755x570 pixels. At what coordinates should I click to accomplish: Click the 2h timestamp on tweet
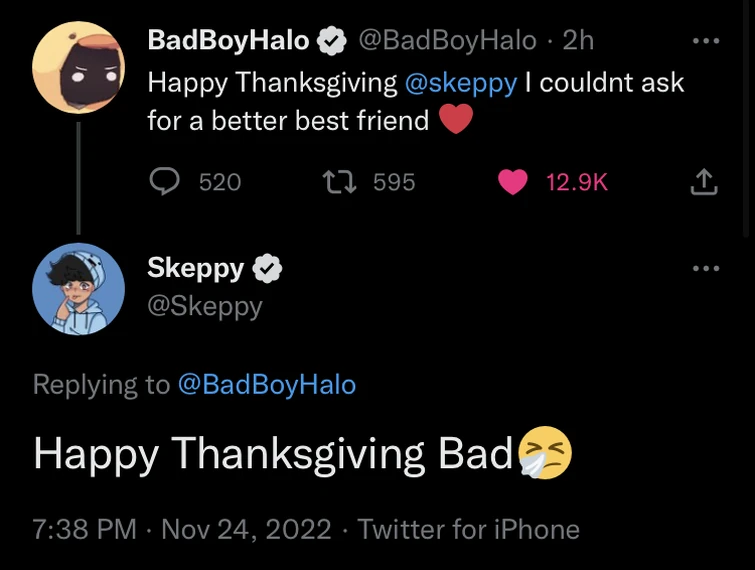pyautogui.click(x=578, y=40)
